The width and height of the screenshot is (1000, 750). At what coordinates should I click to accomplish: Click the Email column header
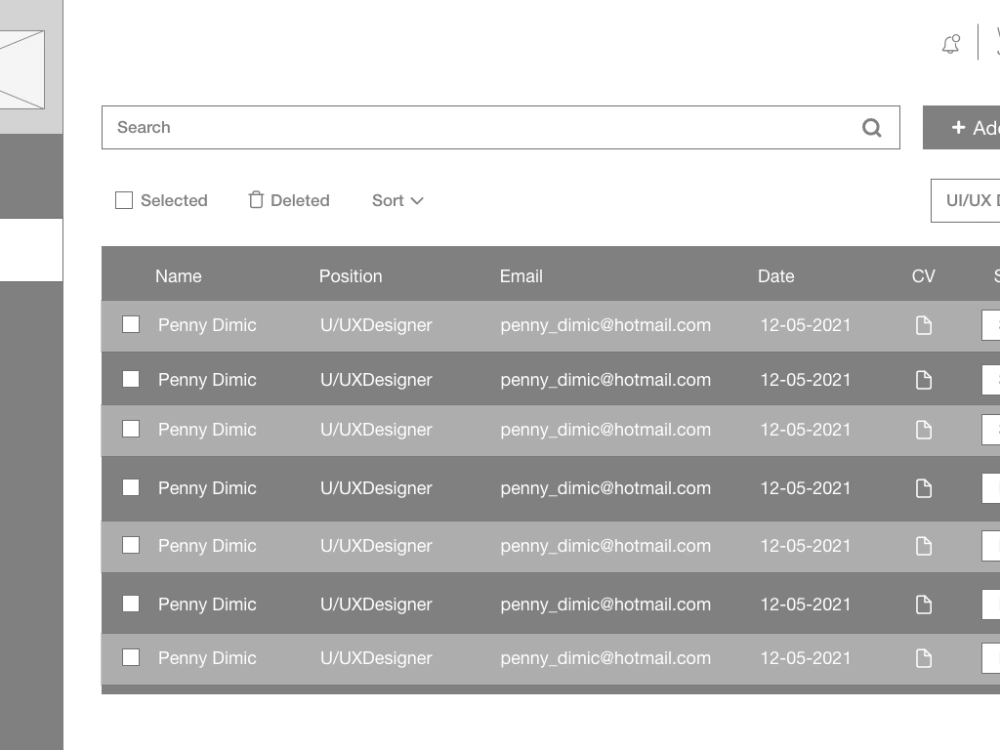521,276
